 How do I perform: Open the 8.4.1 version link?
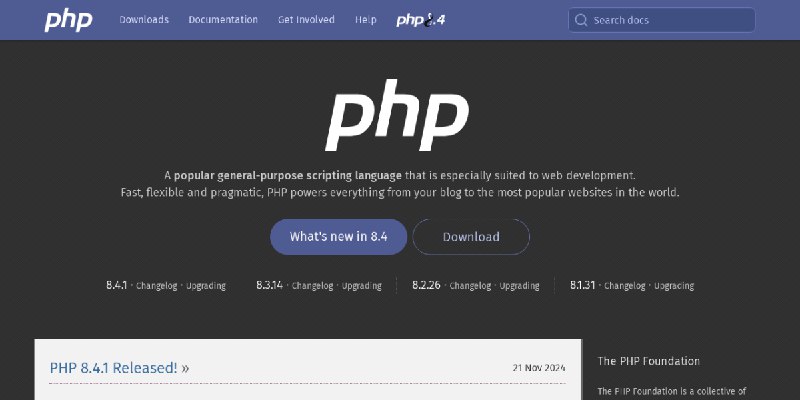116,285
